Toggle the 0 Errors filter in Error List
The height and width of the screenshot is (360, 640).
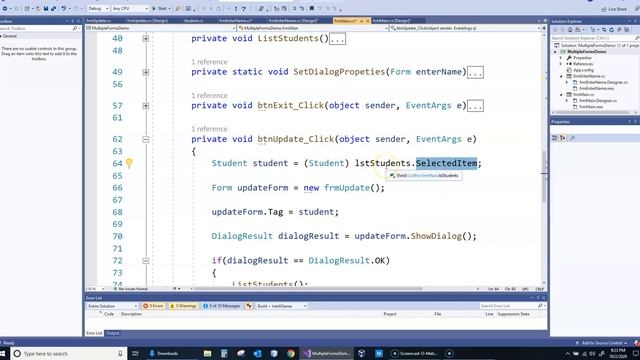(x=153, y=306)
